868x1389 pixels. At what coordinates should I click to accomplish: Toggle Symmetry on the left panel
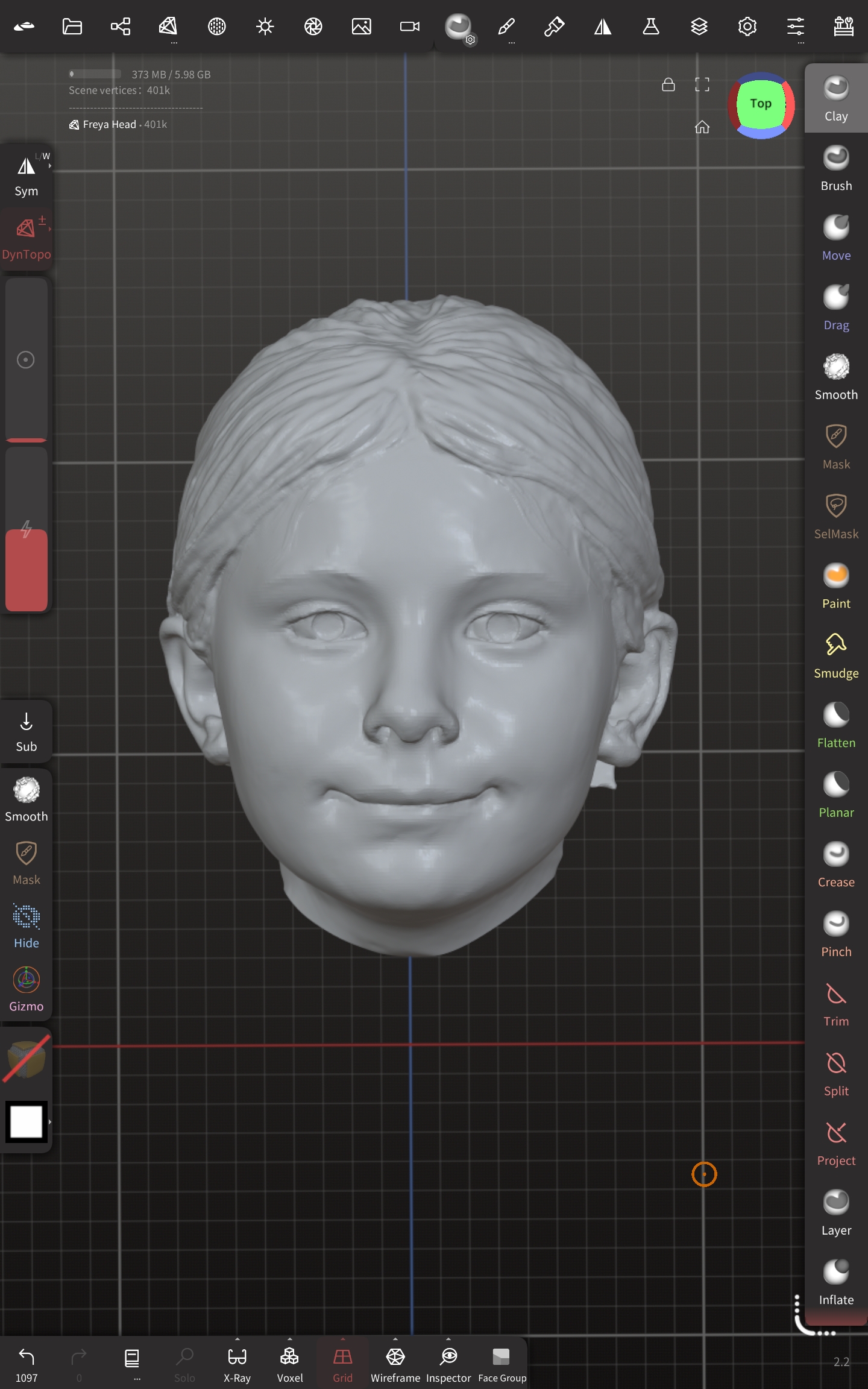tap(27, 176)
